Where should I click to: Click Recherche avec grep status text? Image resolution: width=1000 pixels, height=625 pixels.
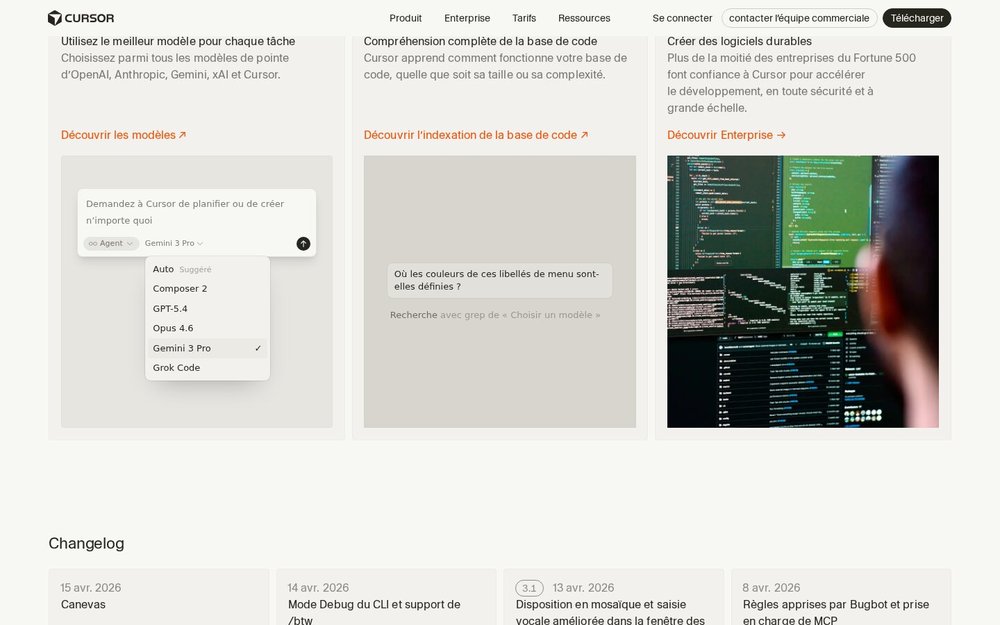(495, 315)
